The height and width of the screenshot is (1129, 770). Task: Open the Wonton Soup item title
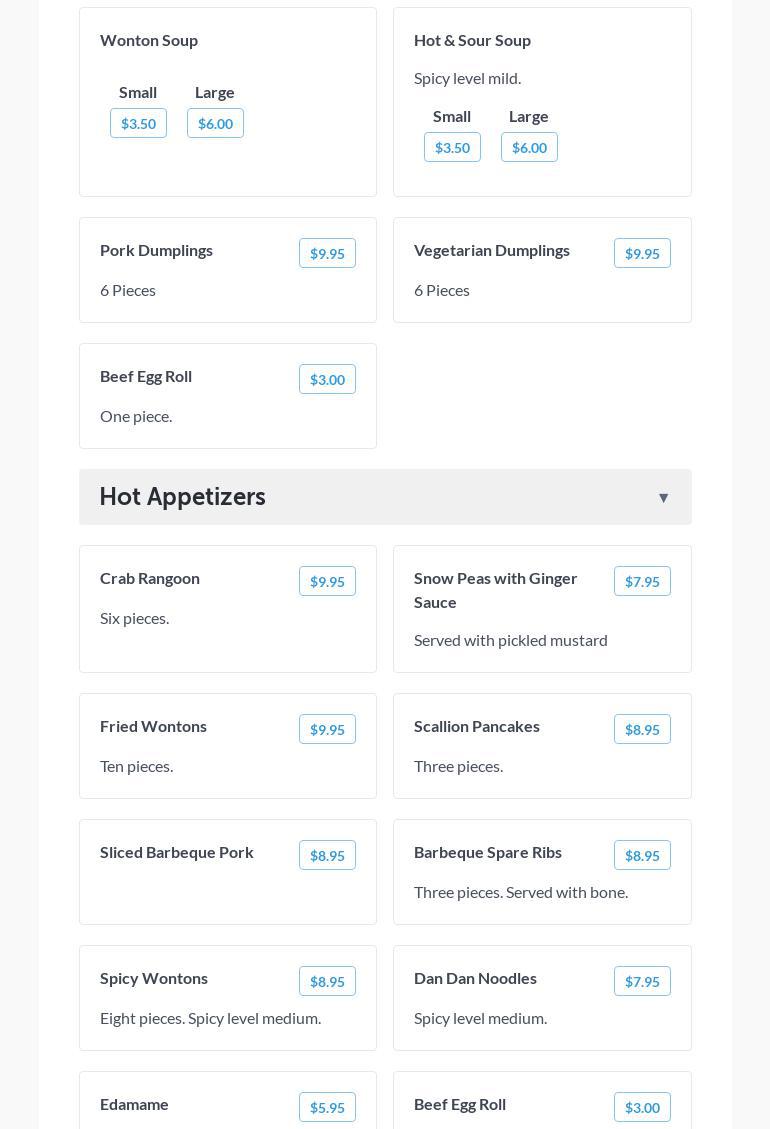pos(149,41)
